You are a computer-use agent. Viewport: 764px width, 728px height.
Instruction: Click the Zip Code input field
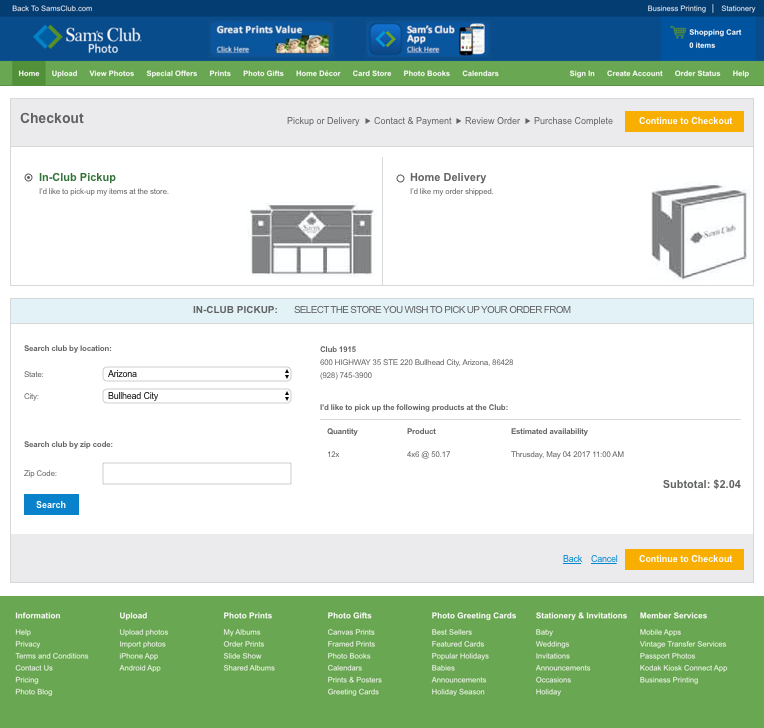click(x=197, y=473)
